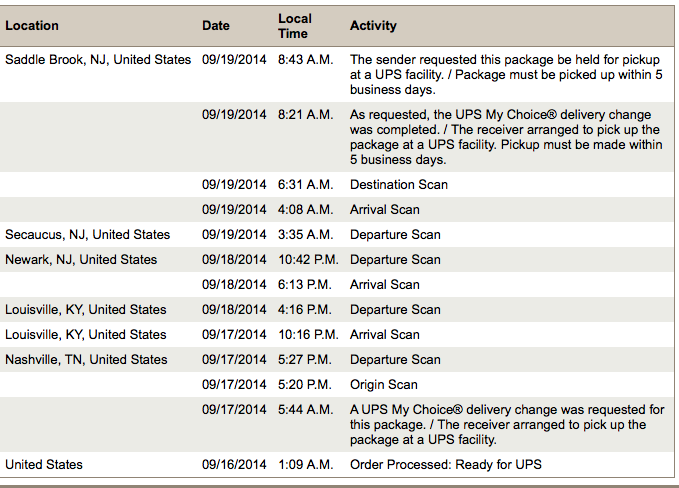
Task: Click the 09/16/2014 date entry
Action: (234, 465)
